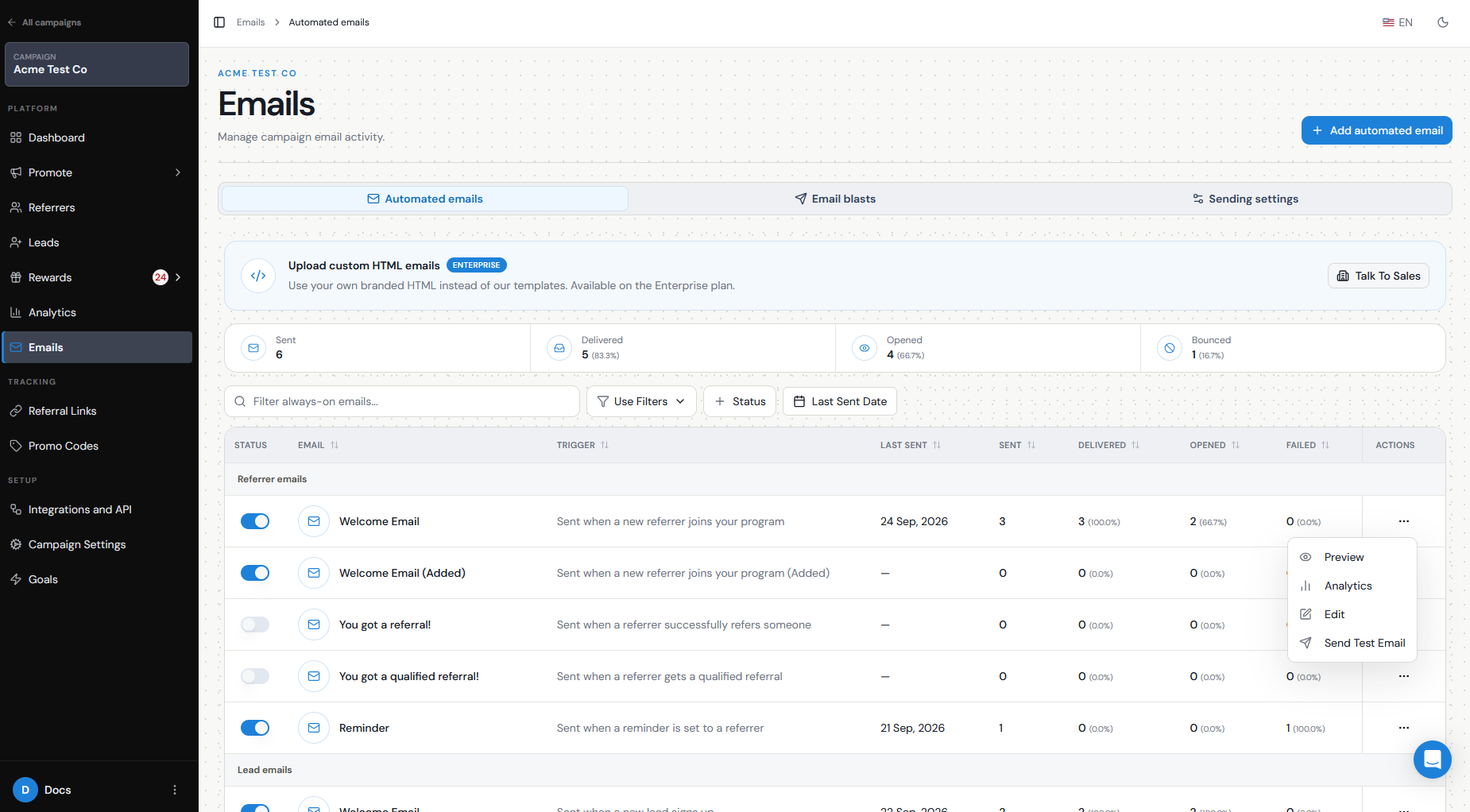Go back to All campaigns
The width and height of the screenshot is (1470, 812).
point(44,22)
